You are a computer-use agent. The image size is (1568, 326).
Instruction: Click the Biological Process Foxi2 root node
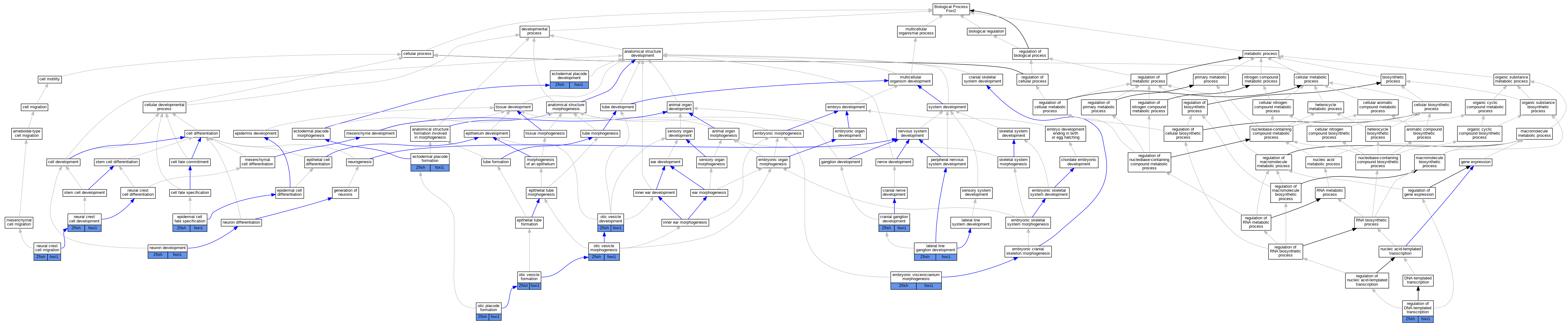(x=951, y=9)
